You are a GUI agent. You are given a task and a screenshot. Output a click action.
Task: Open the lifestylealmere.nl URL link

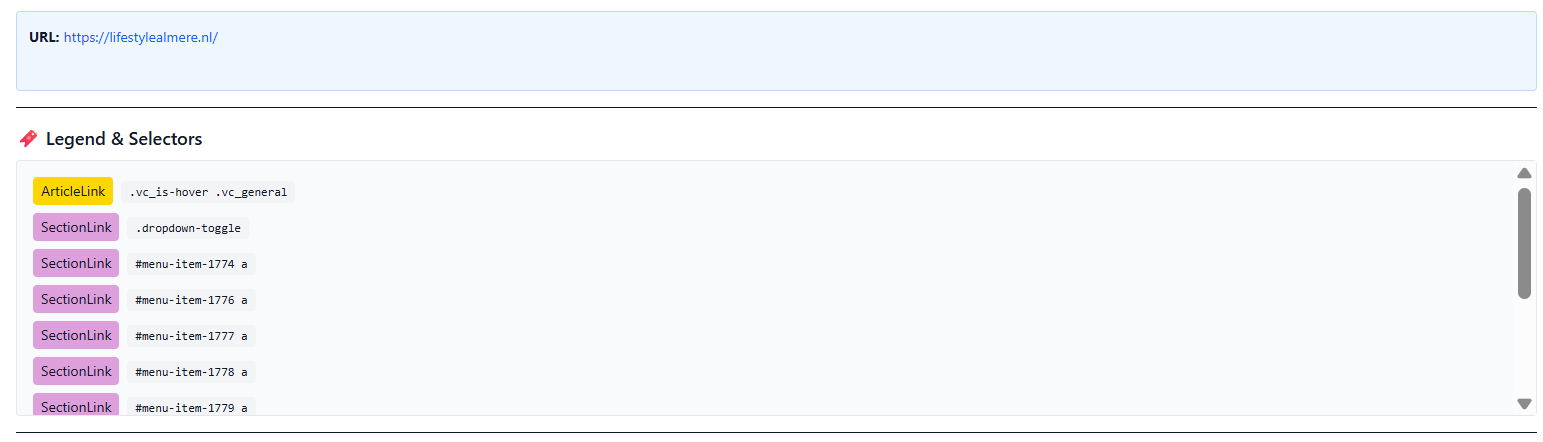(x=141, y=38)
